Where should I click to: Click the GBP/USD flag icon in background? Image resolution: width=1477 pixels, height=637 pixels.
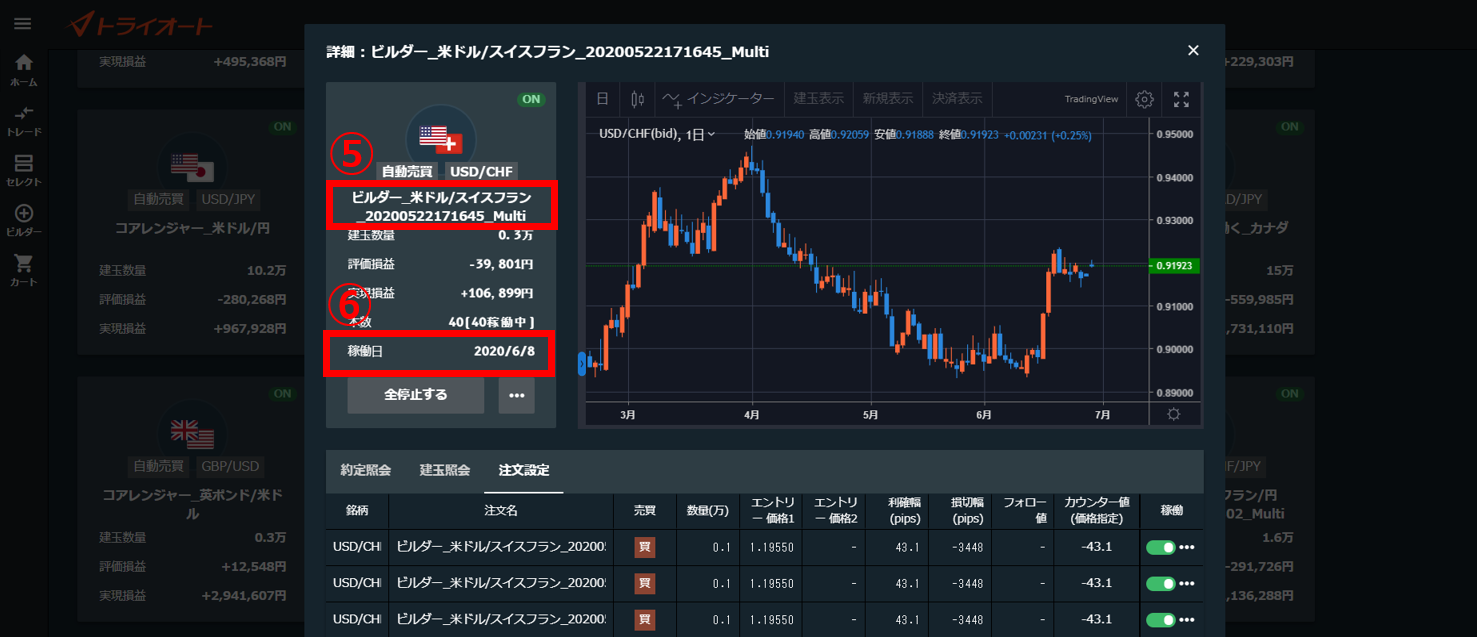193,432
